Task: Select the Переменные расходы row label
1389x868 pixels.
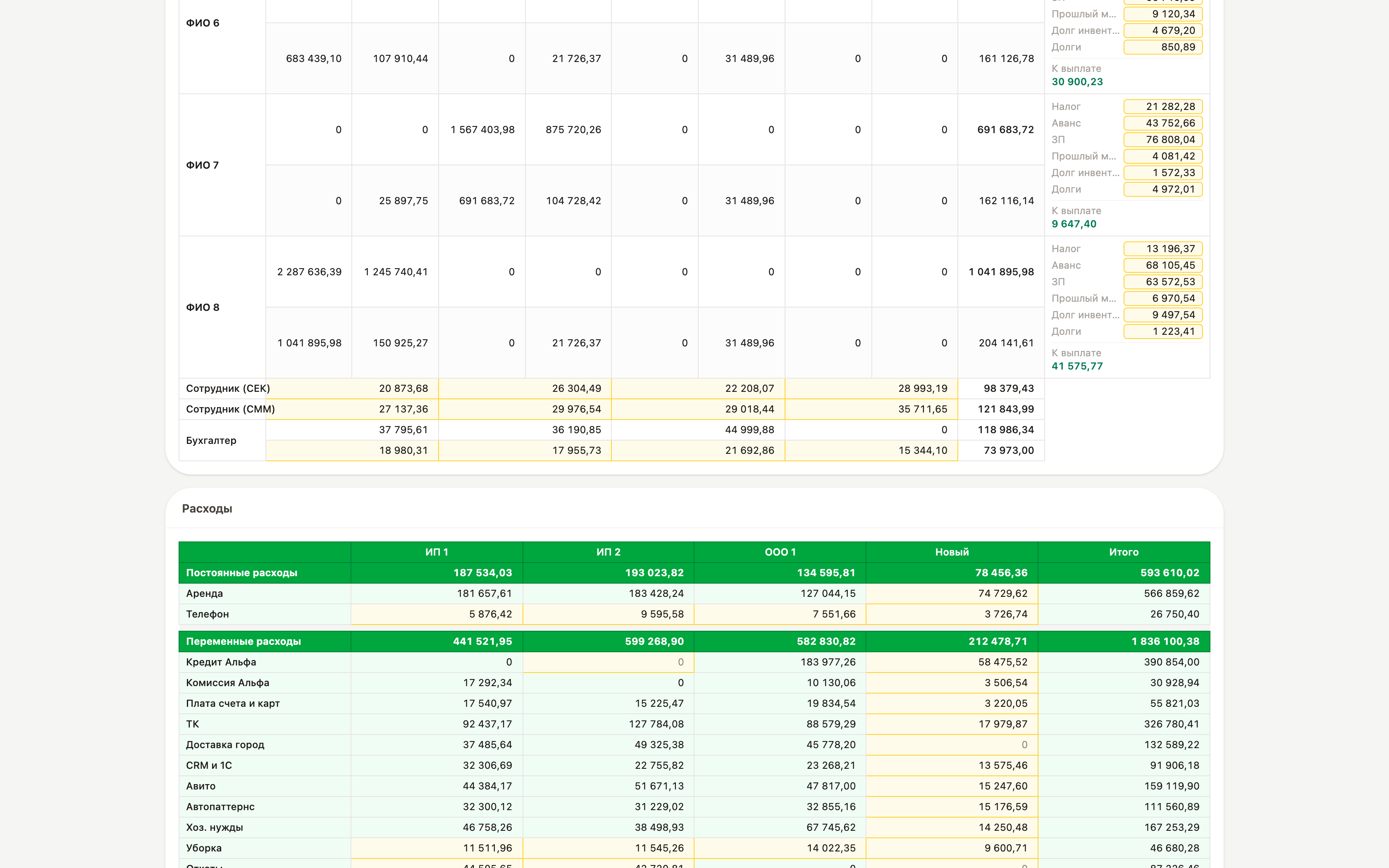Action: [243, 642]
